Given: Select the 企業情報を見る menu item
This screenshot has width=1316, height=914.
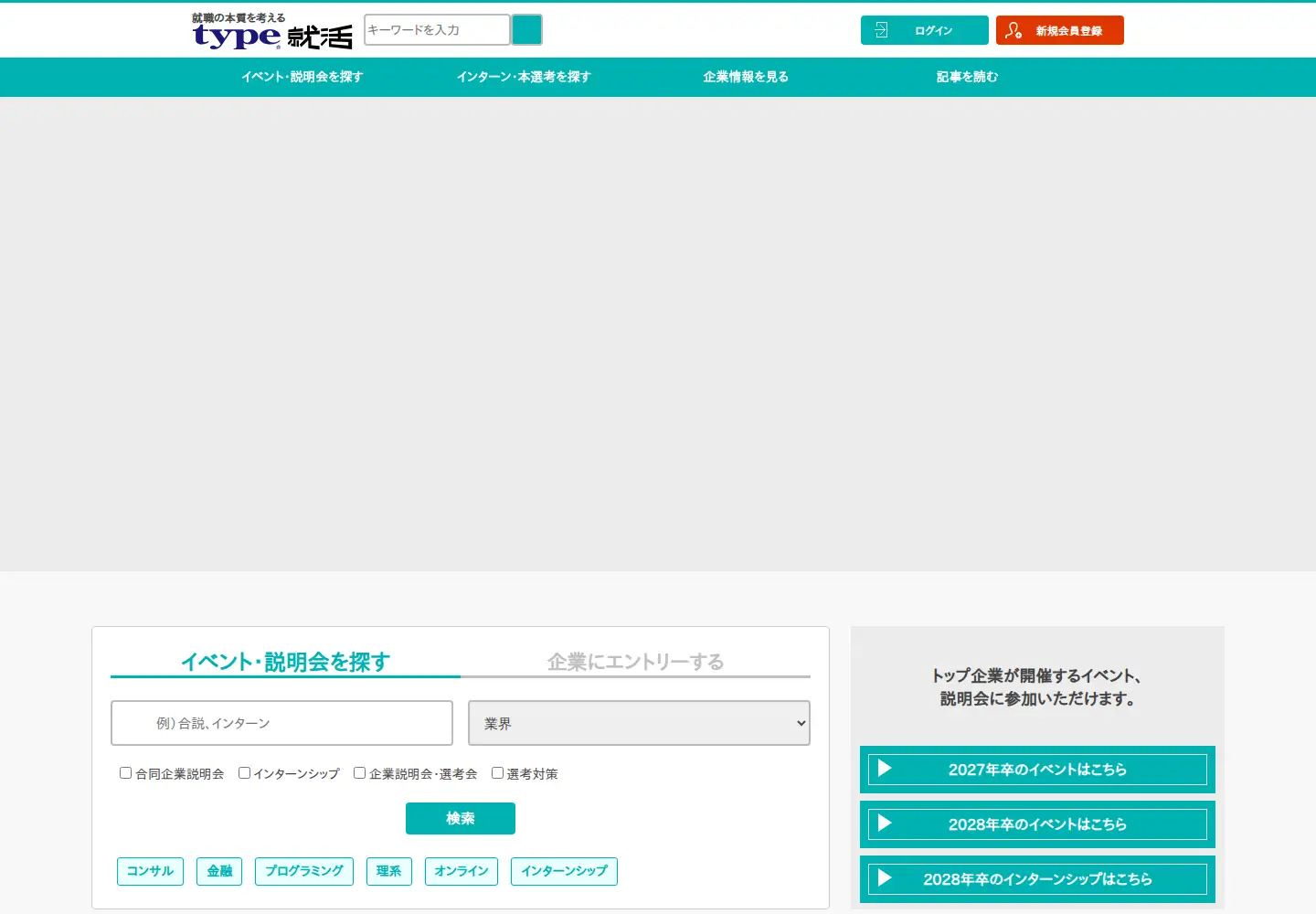Looking at the screenshot, I should coord(746,77).
